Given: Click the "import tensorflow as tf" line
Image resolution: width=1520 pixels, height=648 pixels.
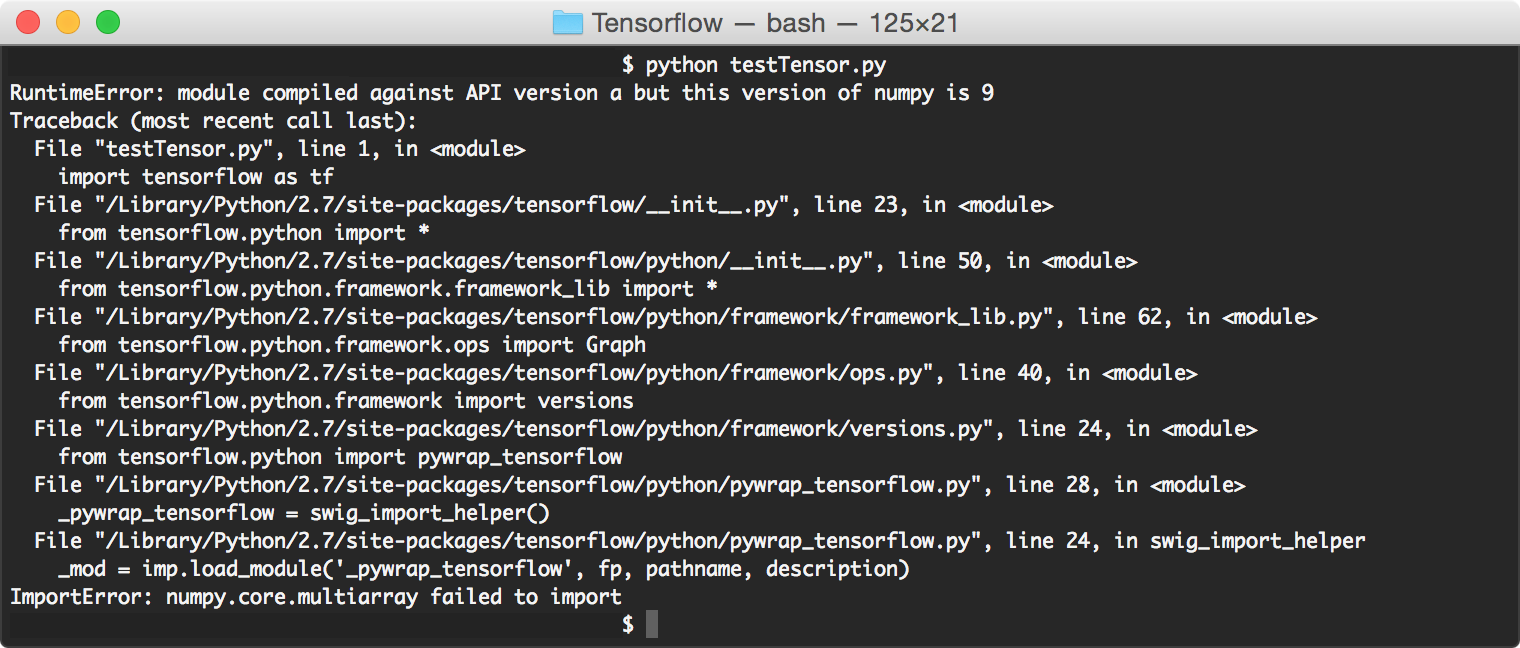Looking at the screenshot, I should [196, 177].
